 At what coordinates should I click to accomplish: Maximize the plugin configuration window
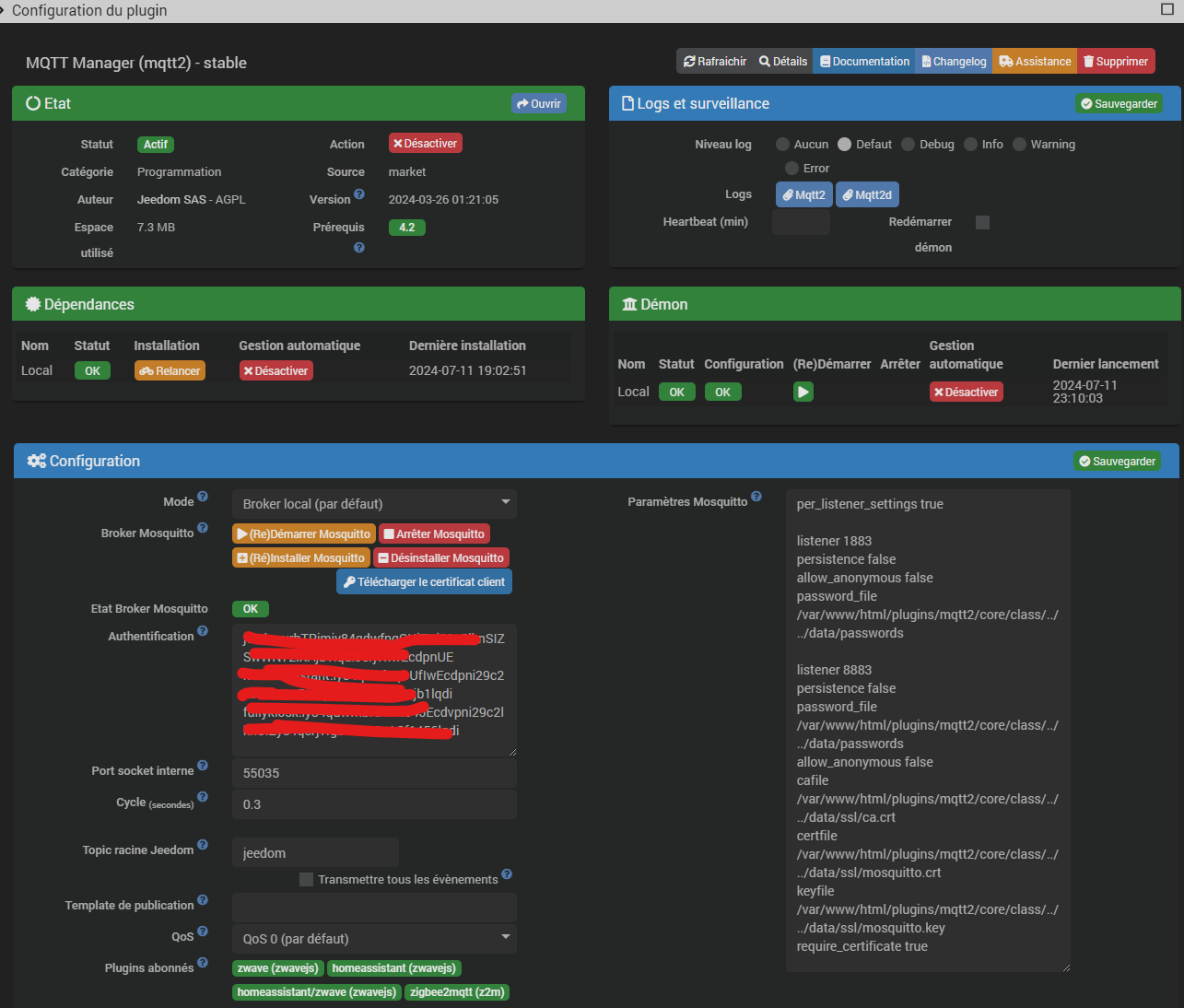(x=1166, y=9)
